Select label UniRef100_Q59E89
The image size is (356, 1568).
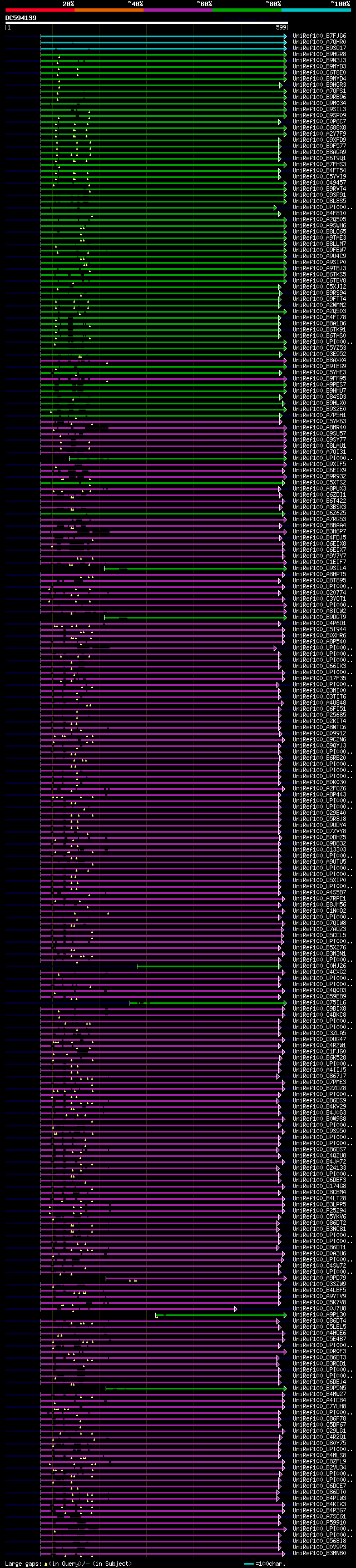pyautogui.click(x=319, y=996)
